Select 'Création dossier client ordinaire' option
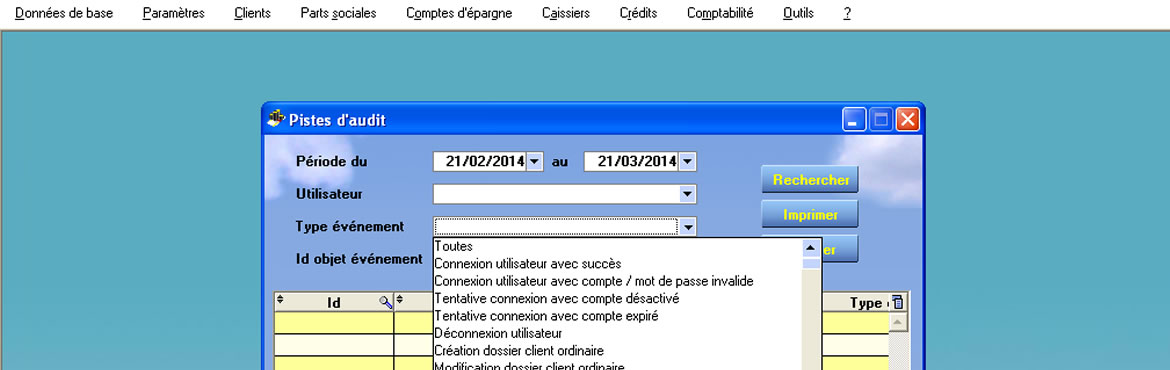Viewport: 1170px width, 370px height. tap(618, 351)
